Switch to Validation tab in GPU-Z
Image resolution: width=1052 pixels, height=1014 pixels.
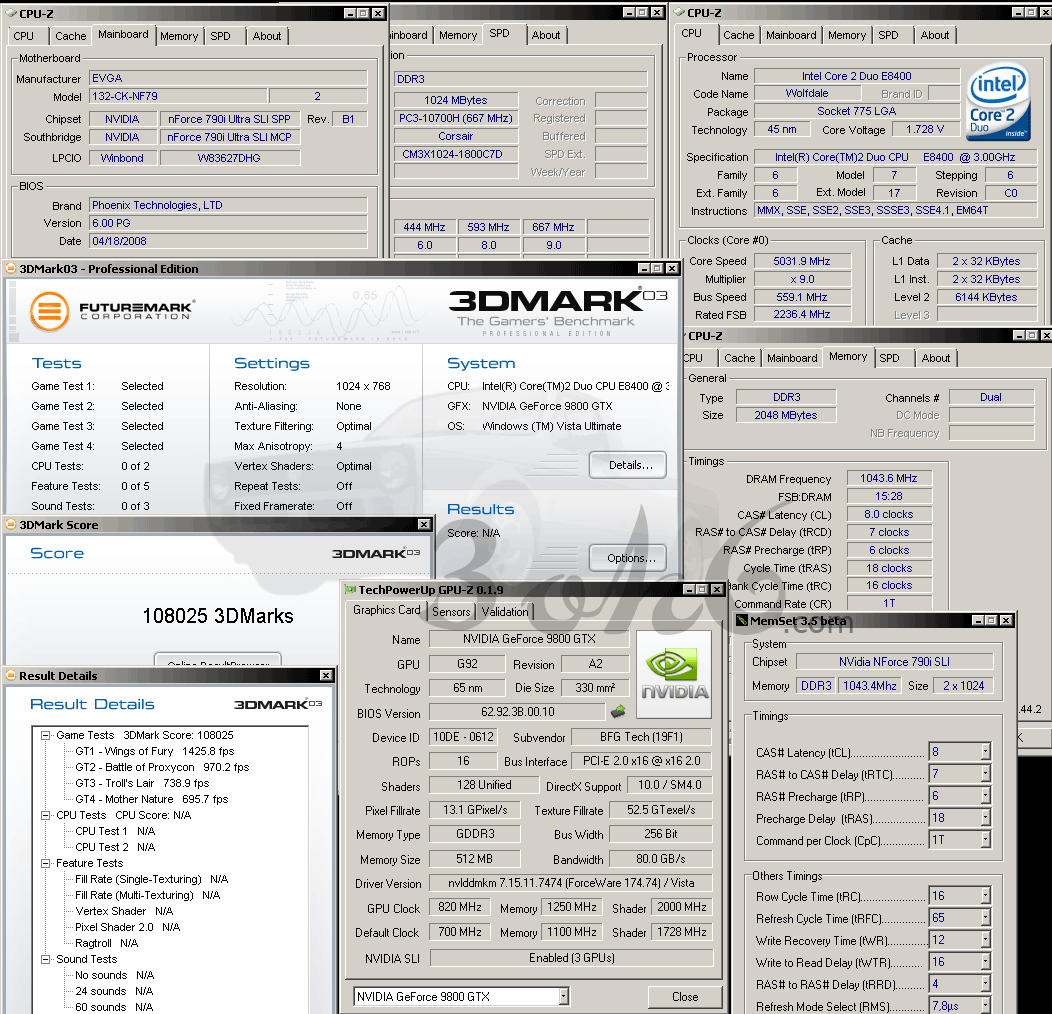[x=505, y=611]
